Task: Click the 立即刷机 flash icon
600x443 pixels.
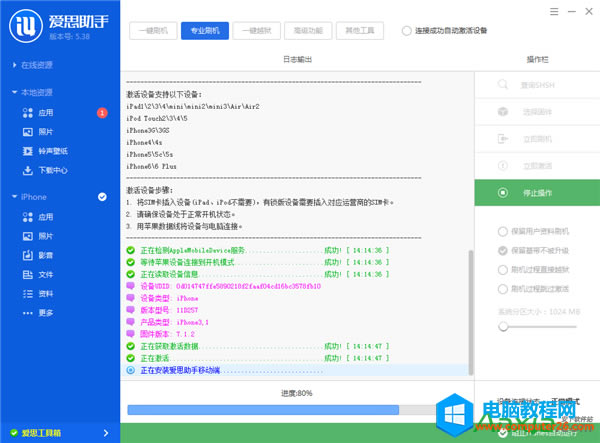Action: tap(503, 138)
